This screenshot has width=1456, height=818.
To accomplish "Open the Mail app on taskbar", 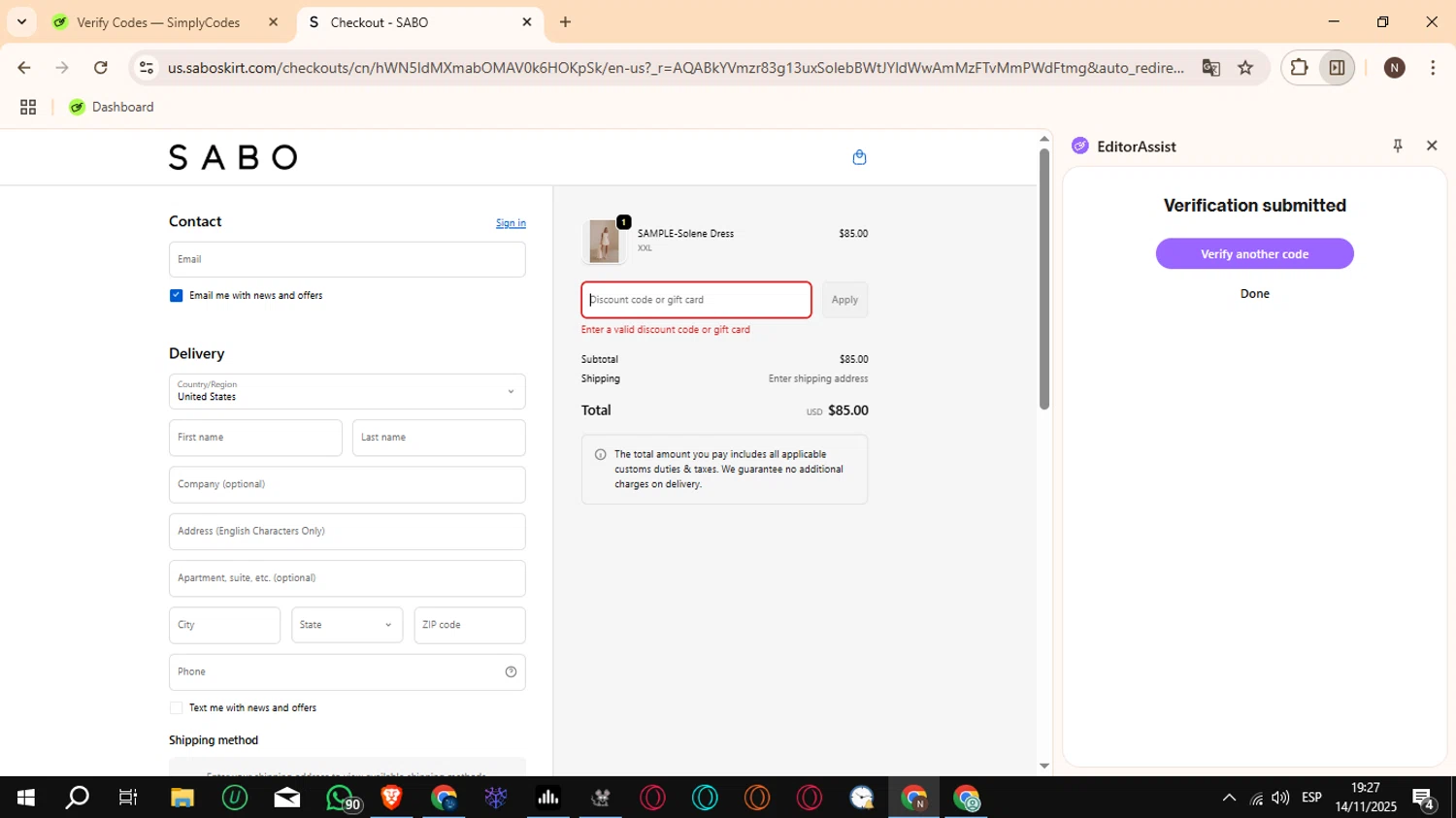I will click(287, 798).
